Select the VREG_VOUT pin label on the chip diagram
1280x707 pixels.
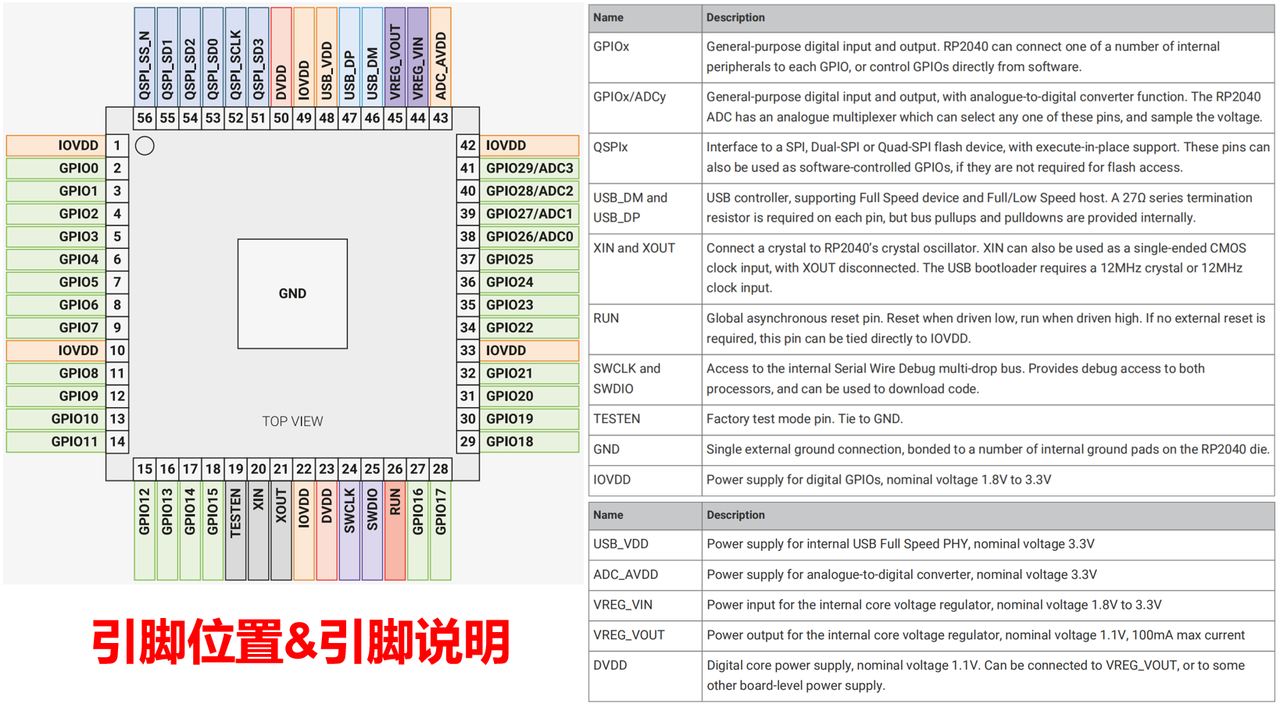click(395, 56)
